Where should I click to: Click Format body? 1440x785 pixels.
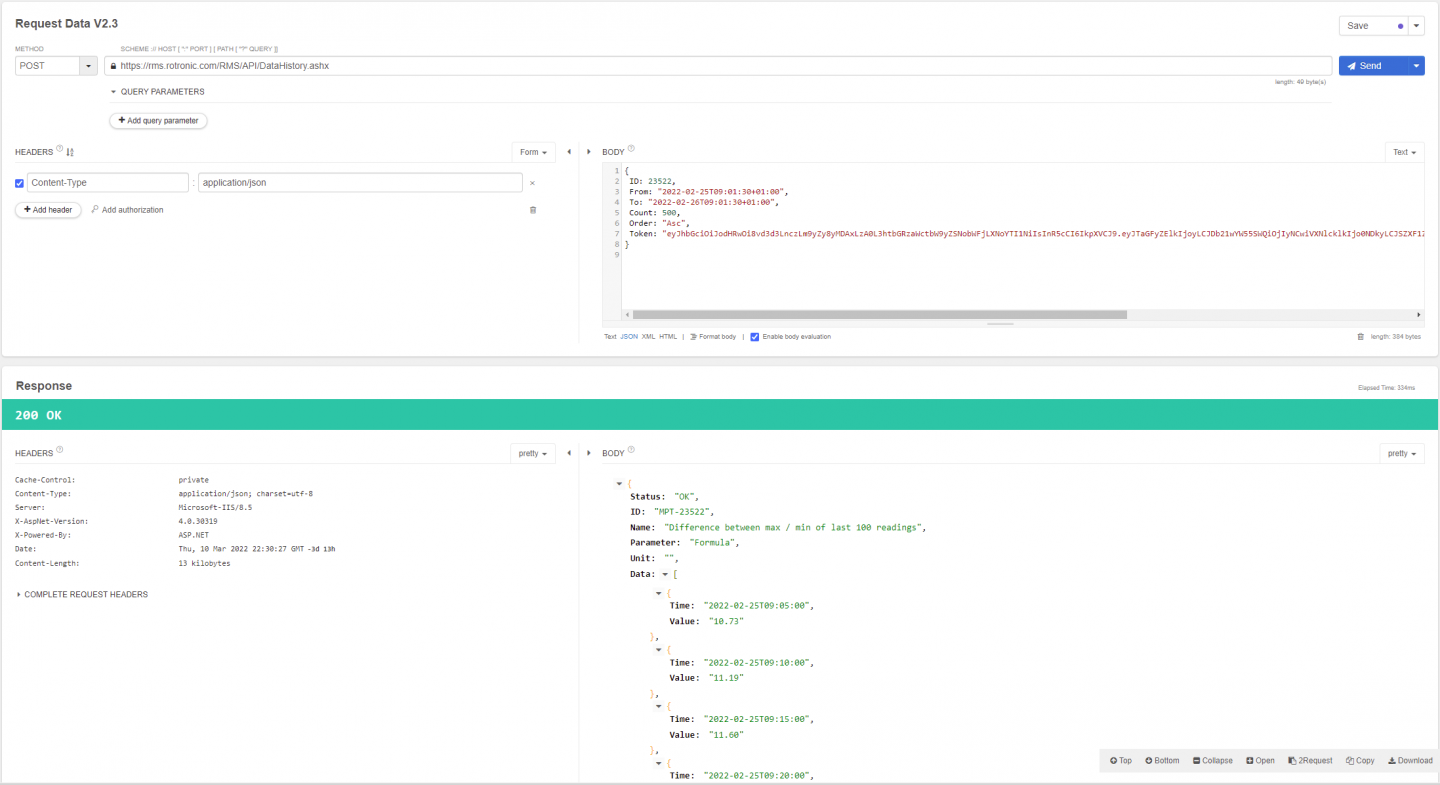[713, 337]
